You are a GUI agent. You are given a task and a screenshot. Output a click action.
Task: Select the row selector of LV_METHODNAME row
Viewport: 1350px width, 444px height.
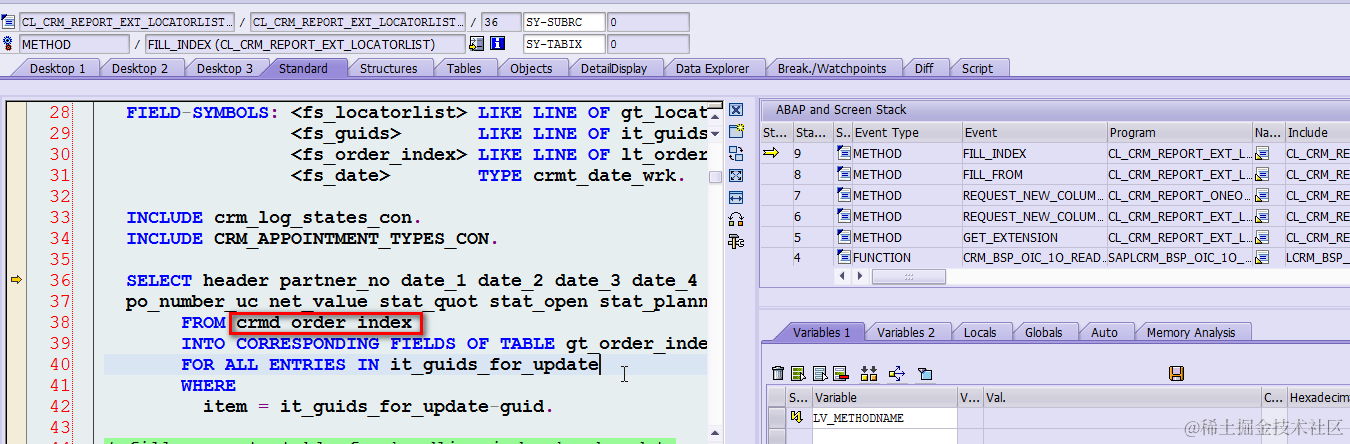pos(776,417)
